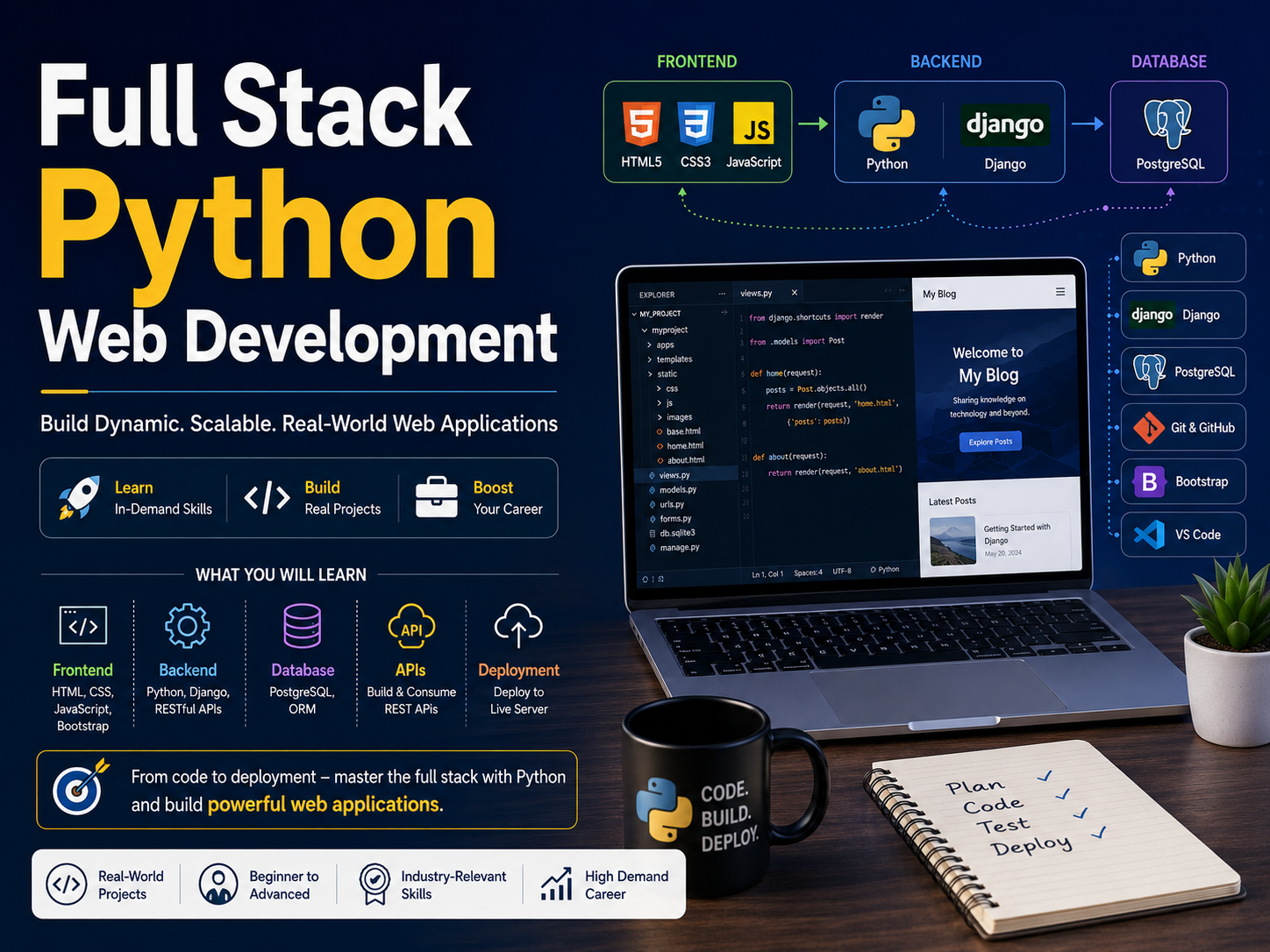Image resolution: width=1270 pixels, height=952 pixels.
Task: Collapse the myproject folder
Action: [x=645, y=330]
